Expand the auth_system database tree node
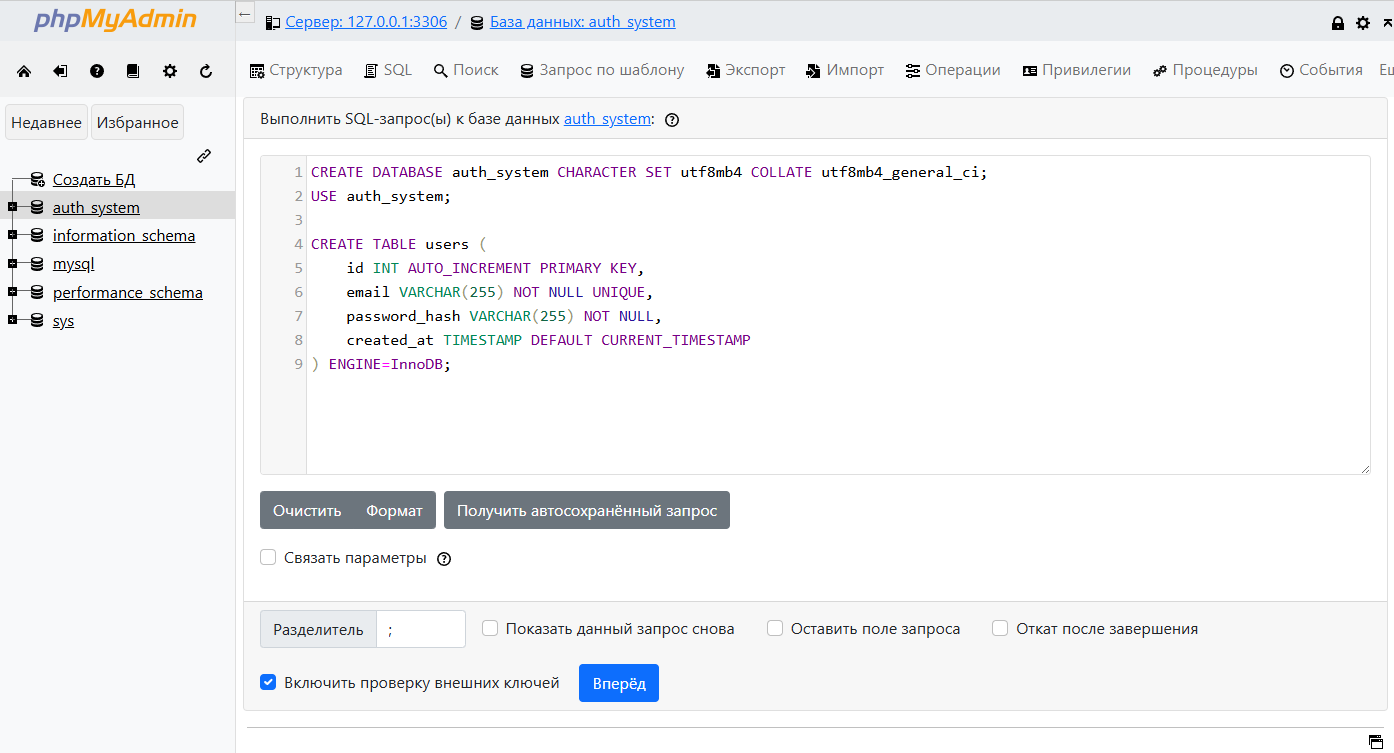This screenshot has width=1394, height=753. (x=12, y=207)
